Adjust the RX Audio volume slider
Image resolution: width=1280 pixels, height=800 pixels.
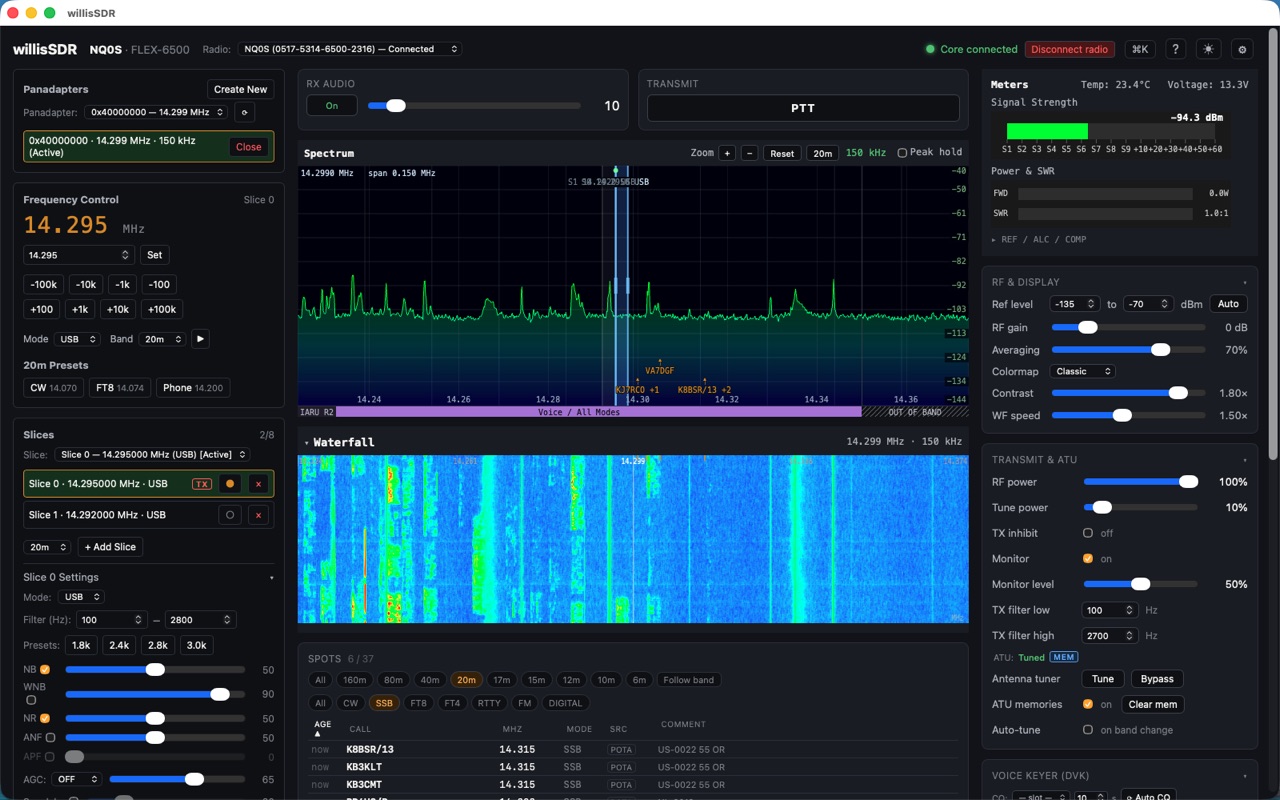474,105
